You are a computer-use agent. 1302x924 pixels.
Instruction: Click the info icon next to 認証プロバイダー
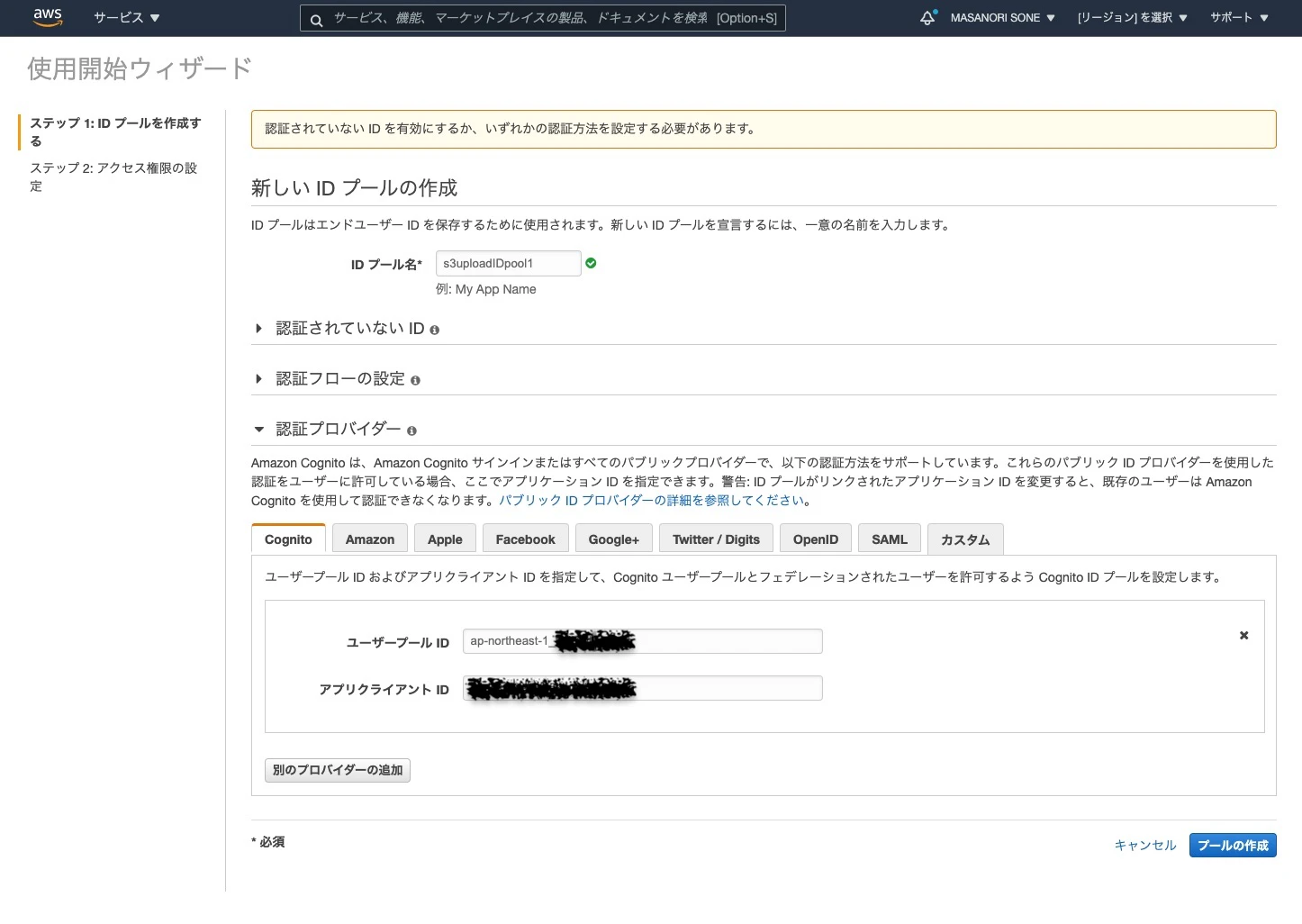(x=411, y=430)
